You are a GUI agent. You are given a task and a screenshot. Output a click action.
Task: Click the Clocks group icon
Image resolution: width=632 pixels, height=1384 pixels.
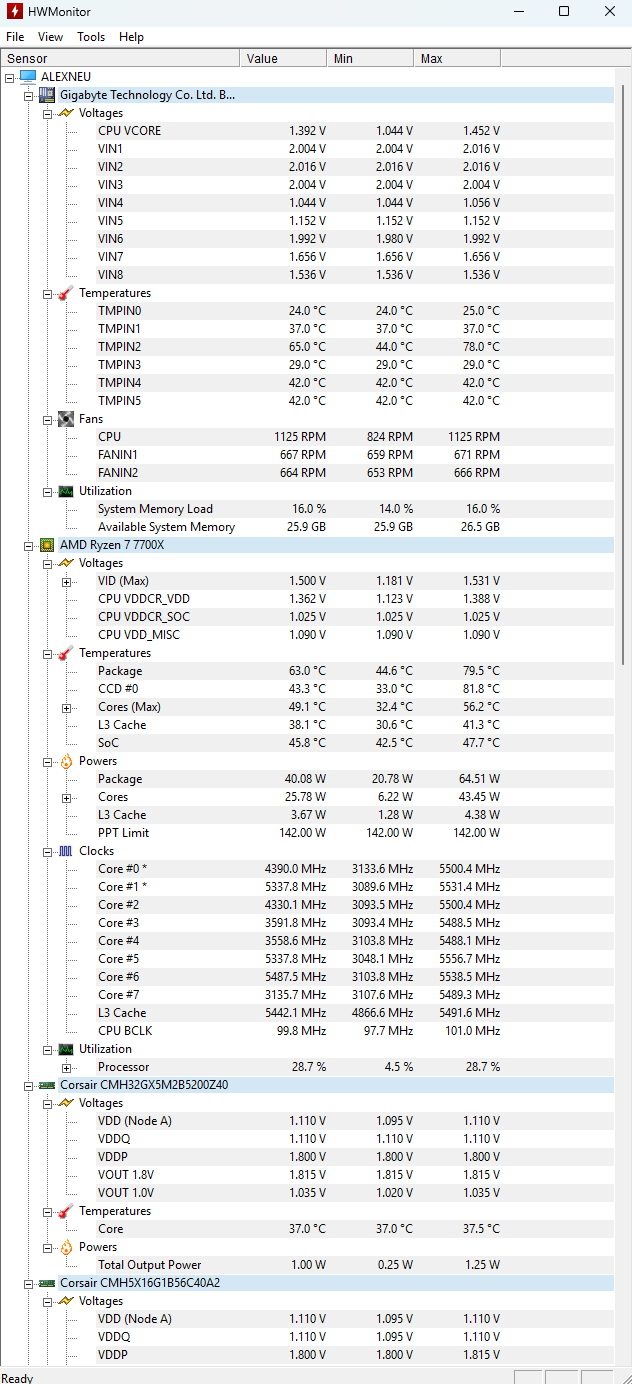(x=66, y=851)
